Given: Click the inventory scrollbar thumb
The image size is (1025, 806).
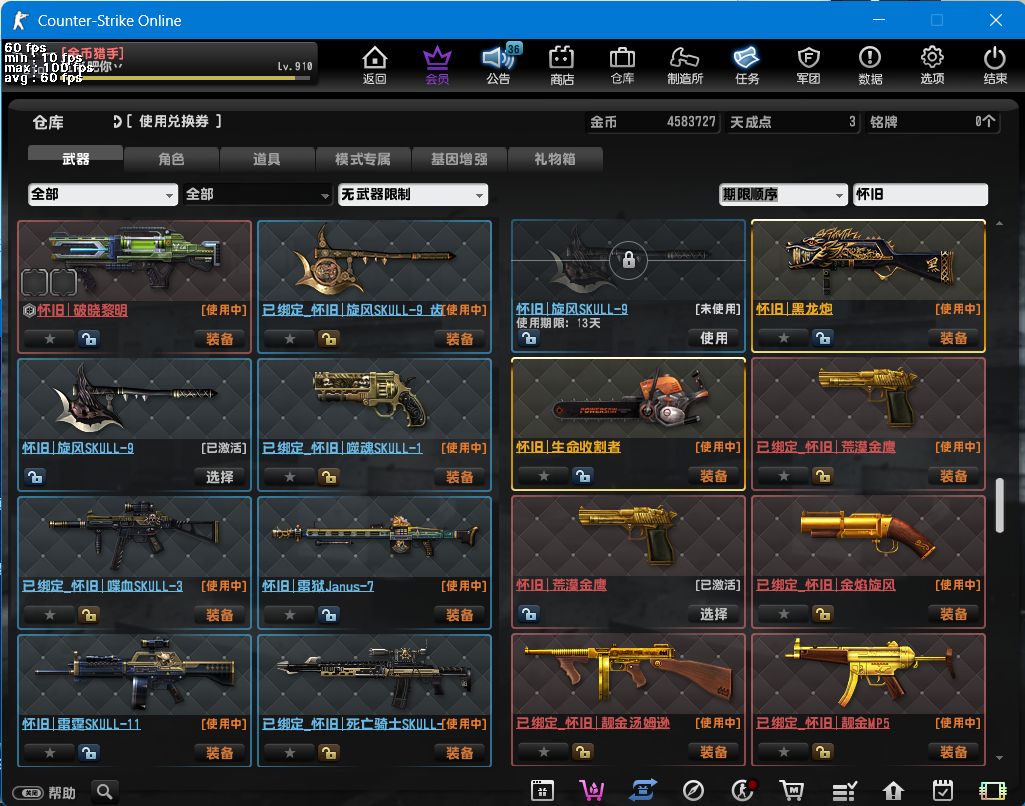Looking at the screenshot, I should tap(999, 505).
